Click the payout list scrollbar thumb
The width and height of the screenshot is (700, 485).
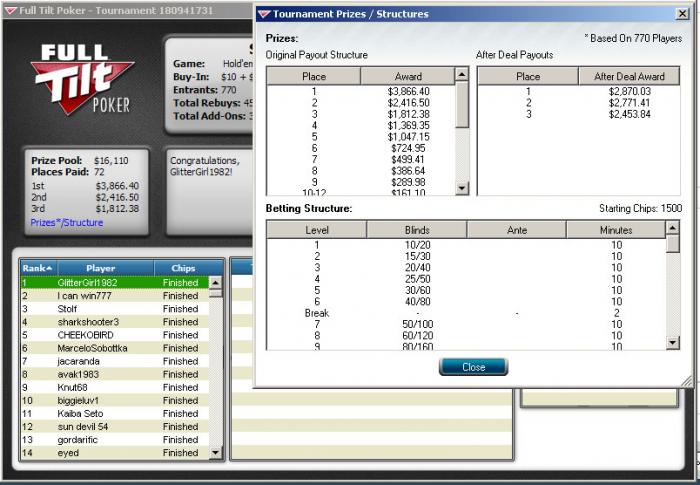[462, 105]
